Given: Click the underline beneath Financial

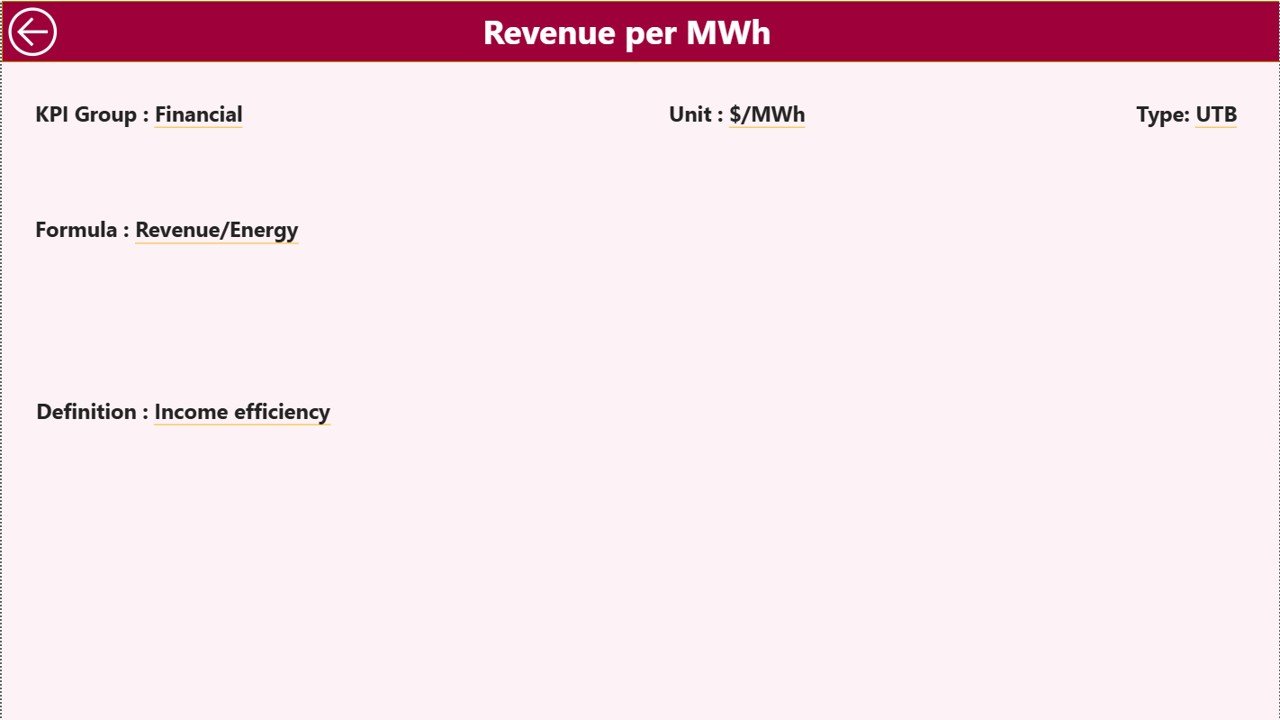Looking at the screenshot, I should 198,127.
